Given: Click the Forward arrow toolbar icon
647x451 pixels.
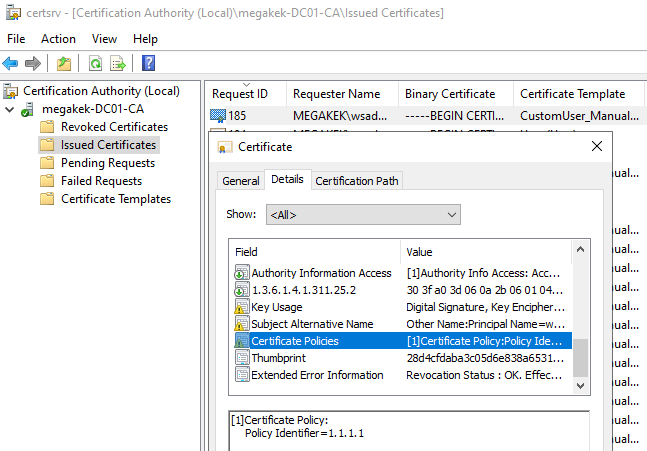Looking at the screenshot, I should coord(33,64).
